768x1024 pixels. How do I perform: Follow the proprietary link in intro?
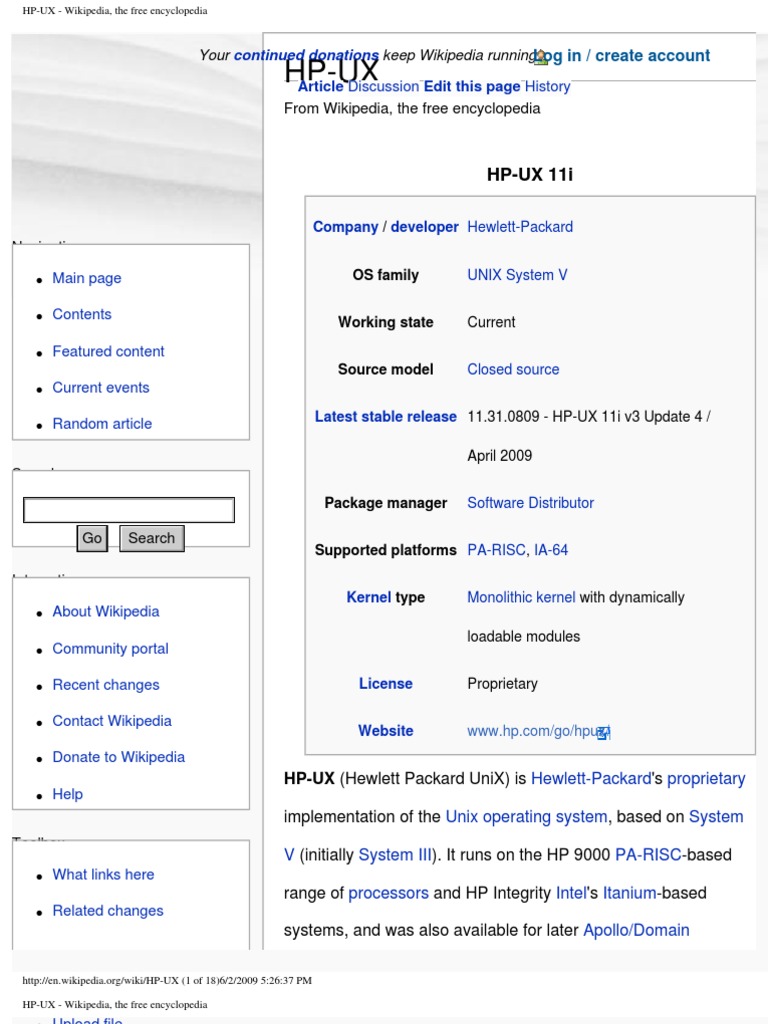[x=706, y=778]
